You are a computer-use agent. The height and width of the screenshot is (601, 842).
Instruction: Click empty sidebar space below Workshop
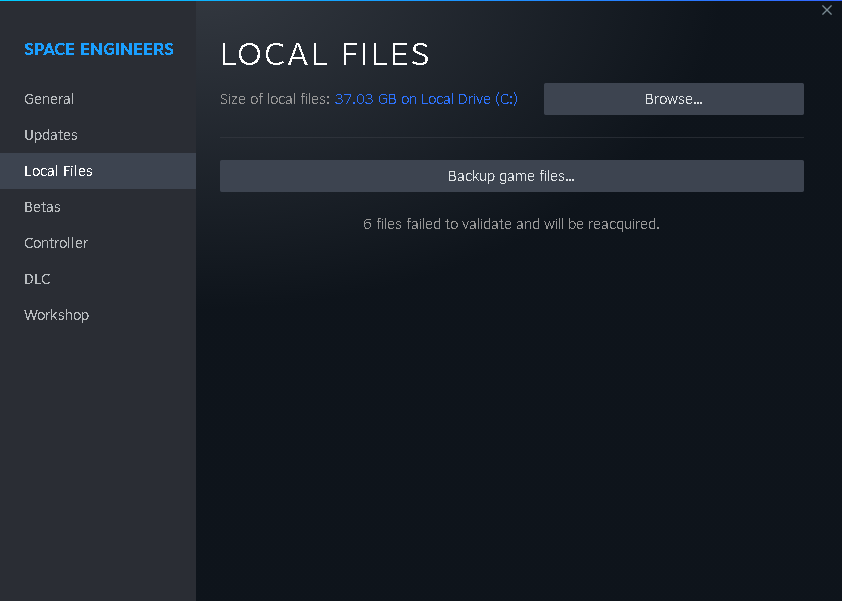tap(98, 450)
